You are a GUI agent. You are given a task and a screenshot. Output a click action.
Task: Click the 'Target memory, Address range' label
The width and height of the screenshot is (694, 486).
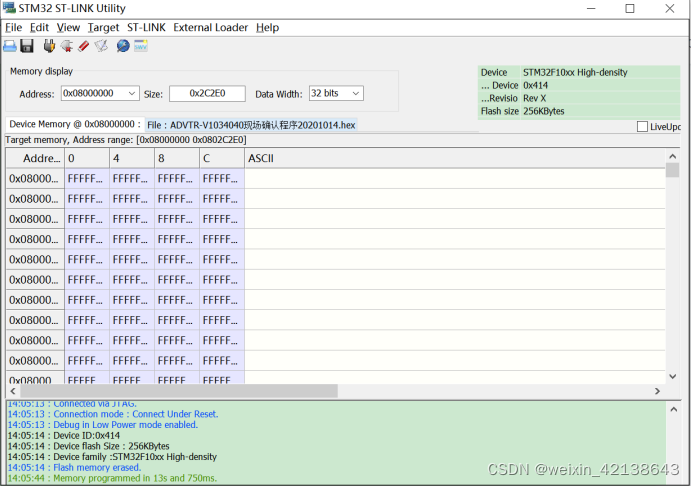click(126, 140)
